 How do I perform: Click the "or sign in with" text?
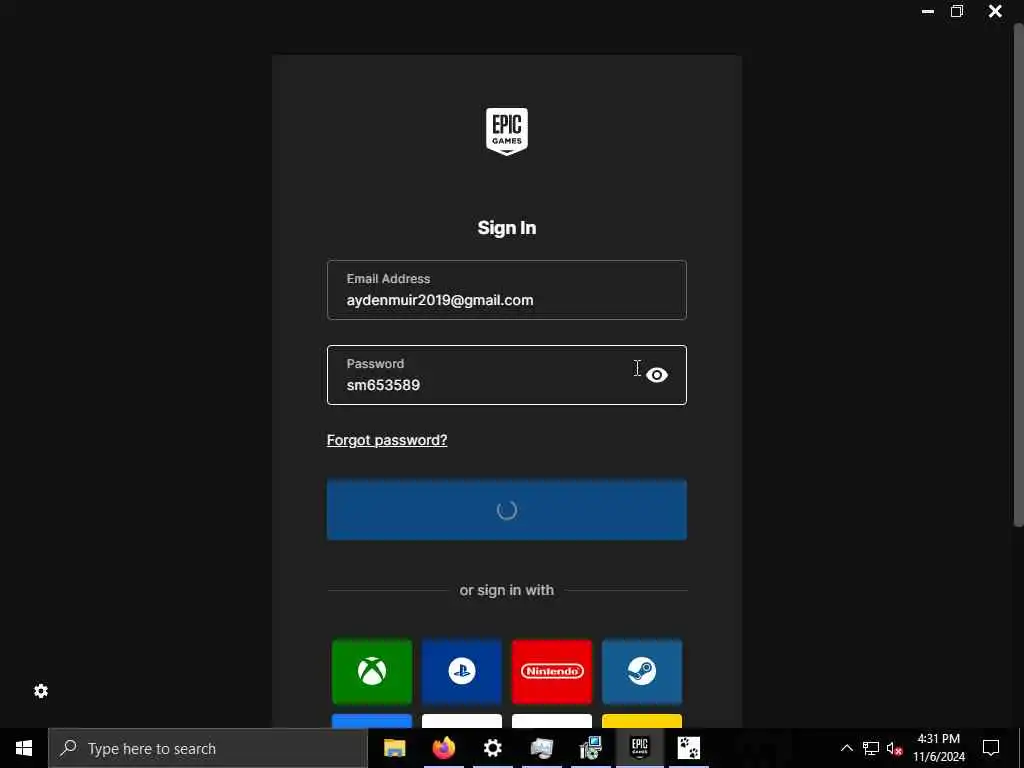pyautogui.click(x=507, y=590)
